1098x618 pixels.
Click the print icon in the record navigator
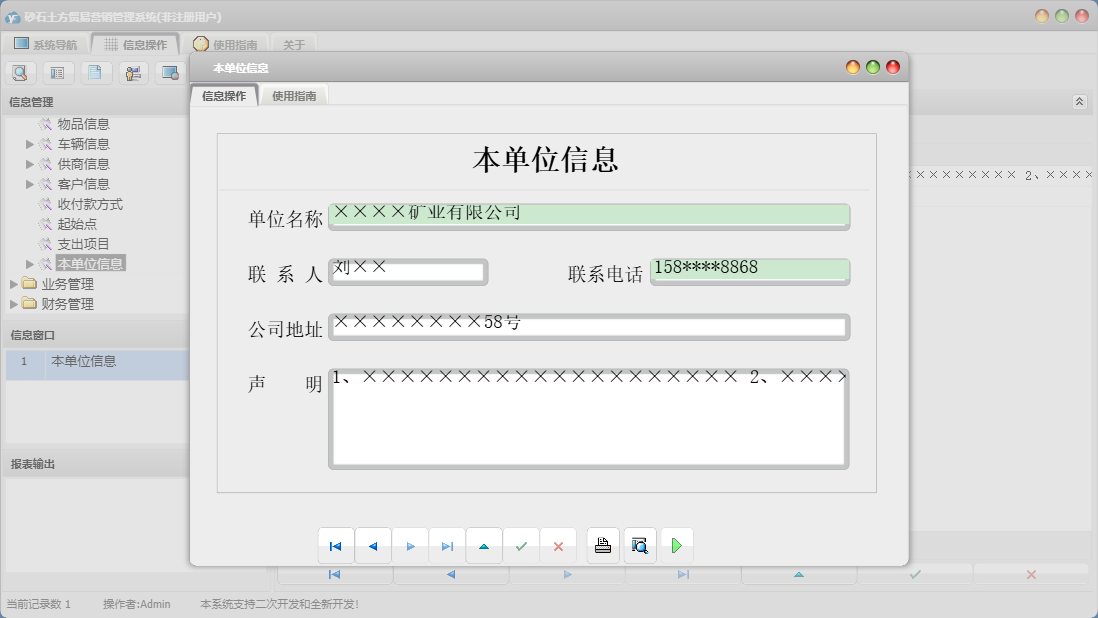click(x=603, y=545)
